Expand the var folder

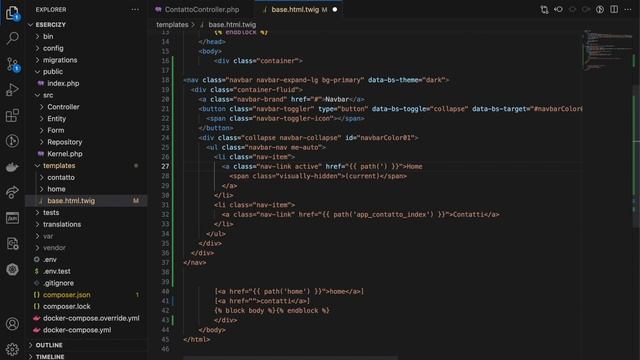[48, 236]
